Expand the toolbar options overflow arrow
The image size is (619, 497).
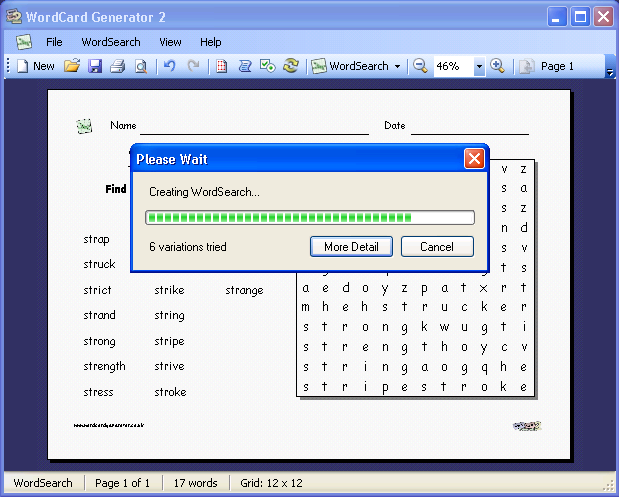tap(610, 72)
